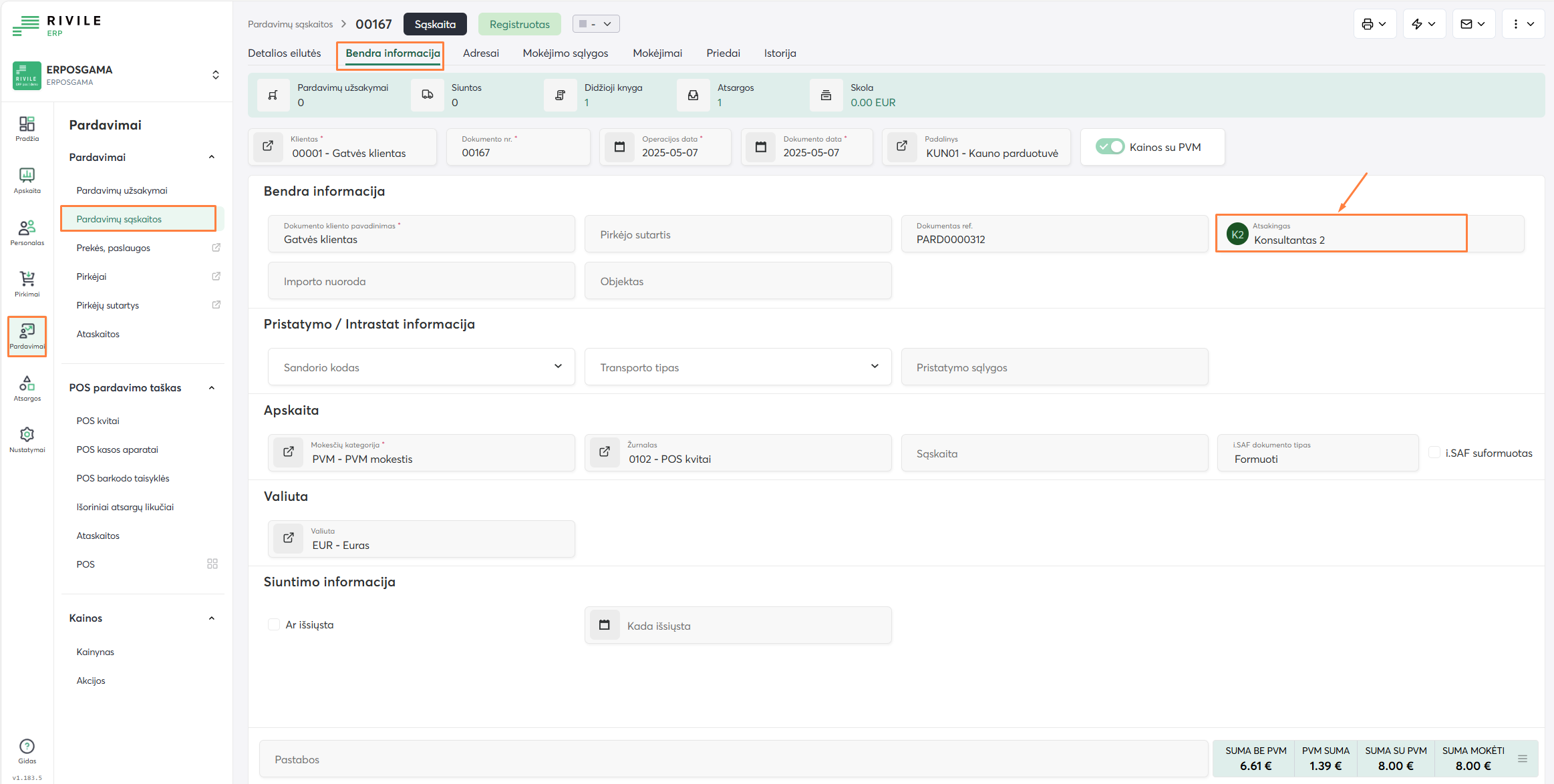Check the Ar išsiųsta checkbox
Screen dimensions: 1554x784
click(x=274, y=624)
